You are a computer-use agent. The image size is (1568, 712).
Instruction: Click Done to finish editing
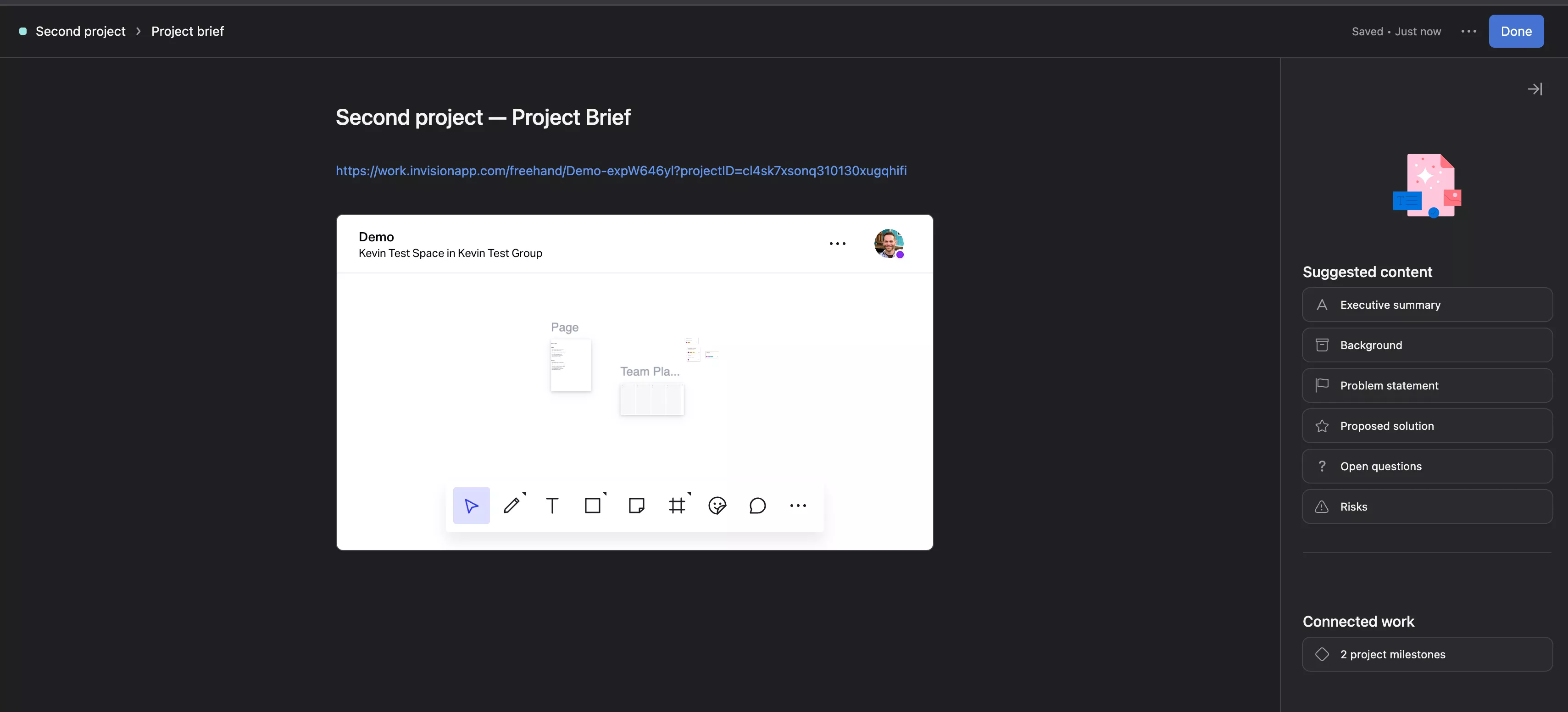click(x=1516, y=30)
